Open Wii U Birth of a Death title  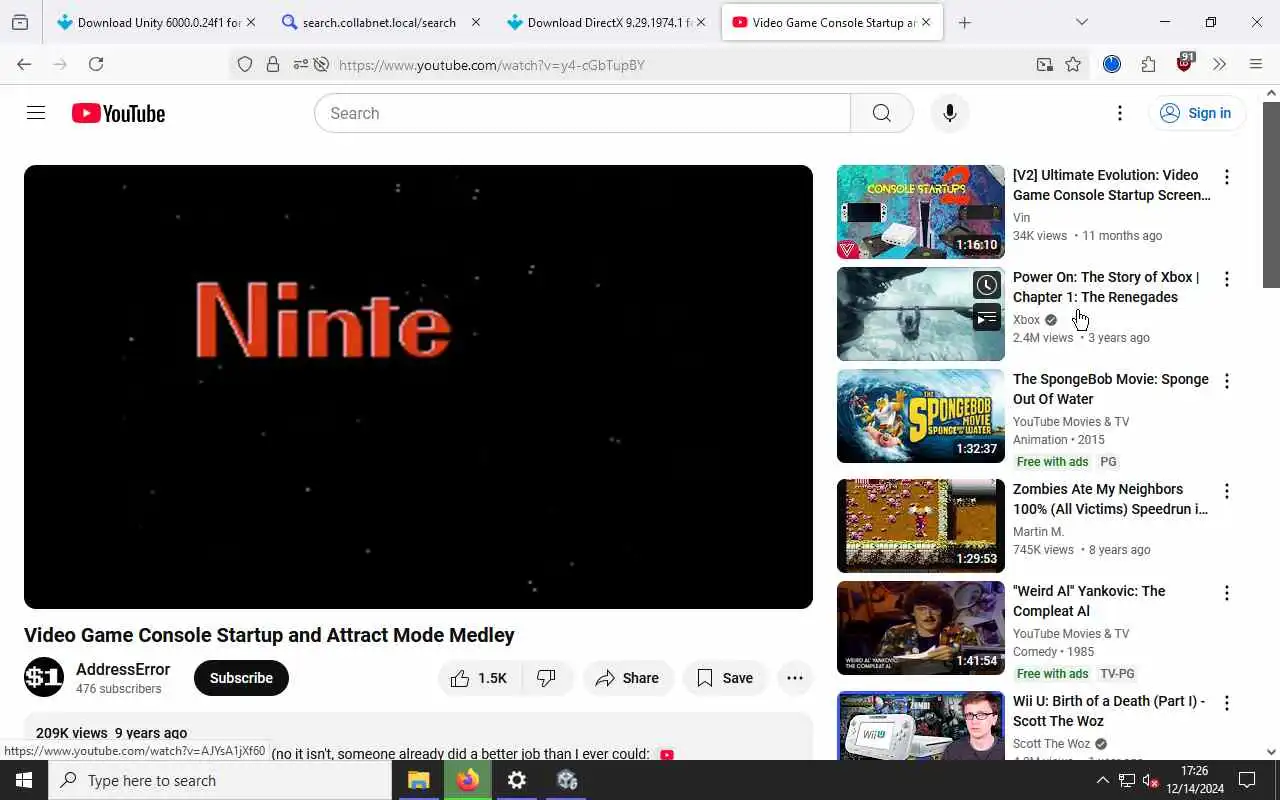pyautogui.click(x=1109, y=711)
